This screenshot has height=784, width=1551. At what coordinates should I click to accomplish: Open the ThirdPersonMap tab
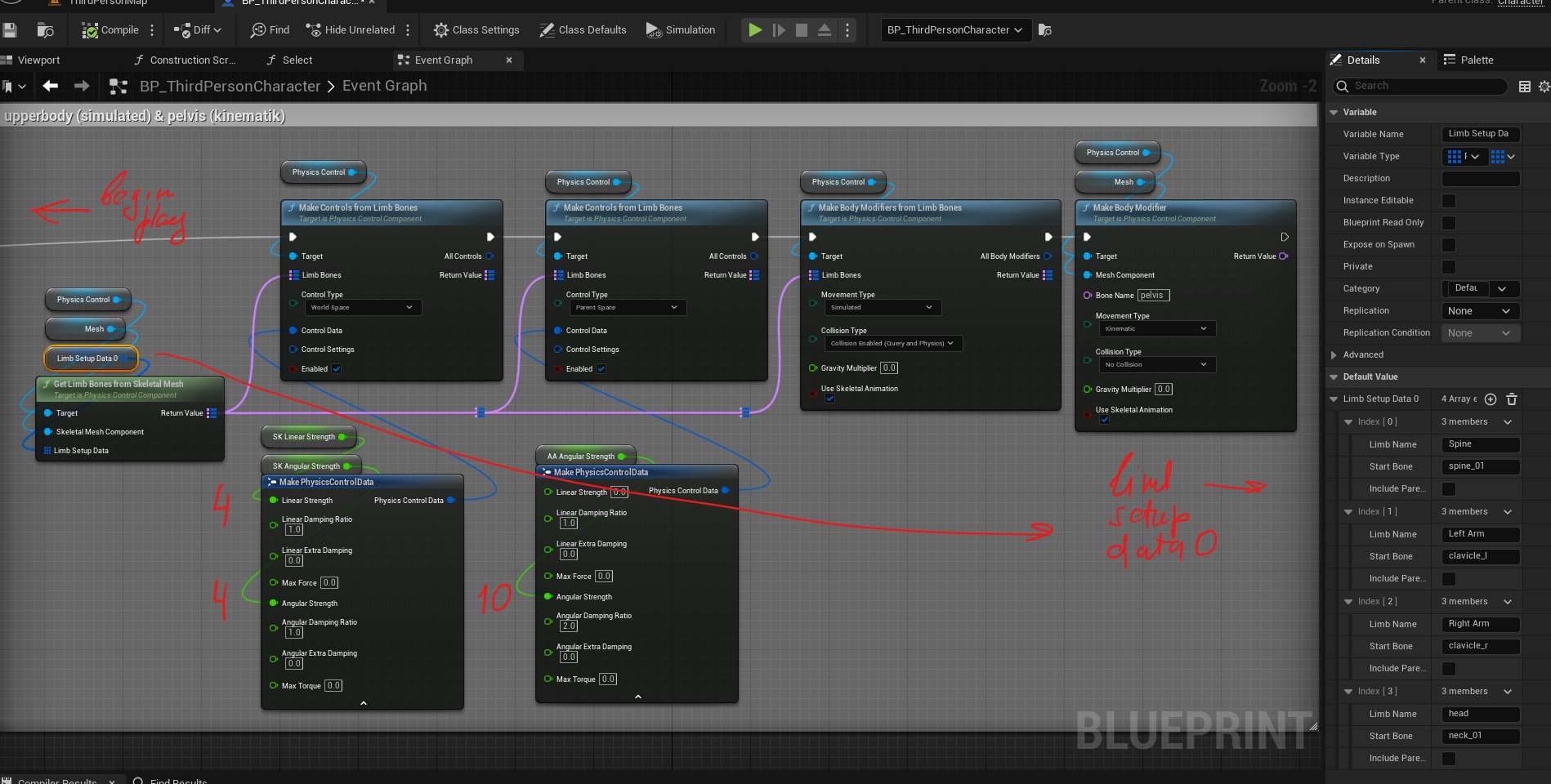pyautogui.click(x=106, y=3)
